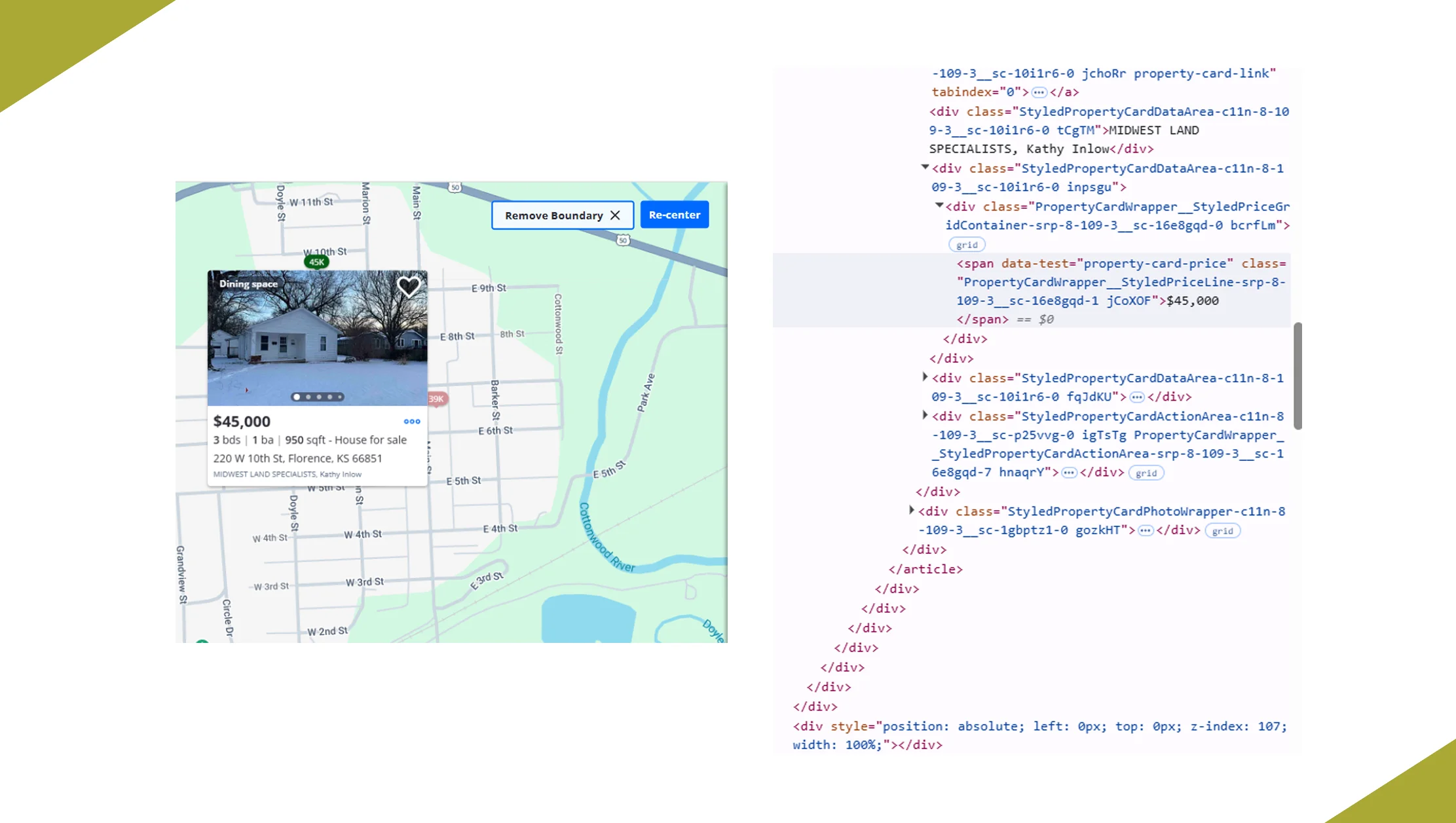Click the grid badge after gozkHT div

(1222, 531)
